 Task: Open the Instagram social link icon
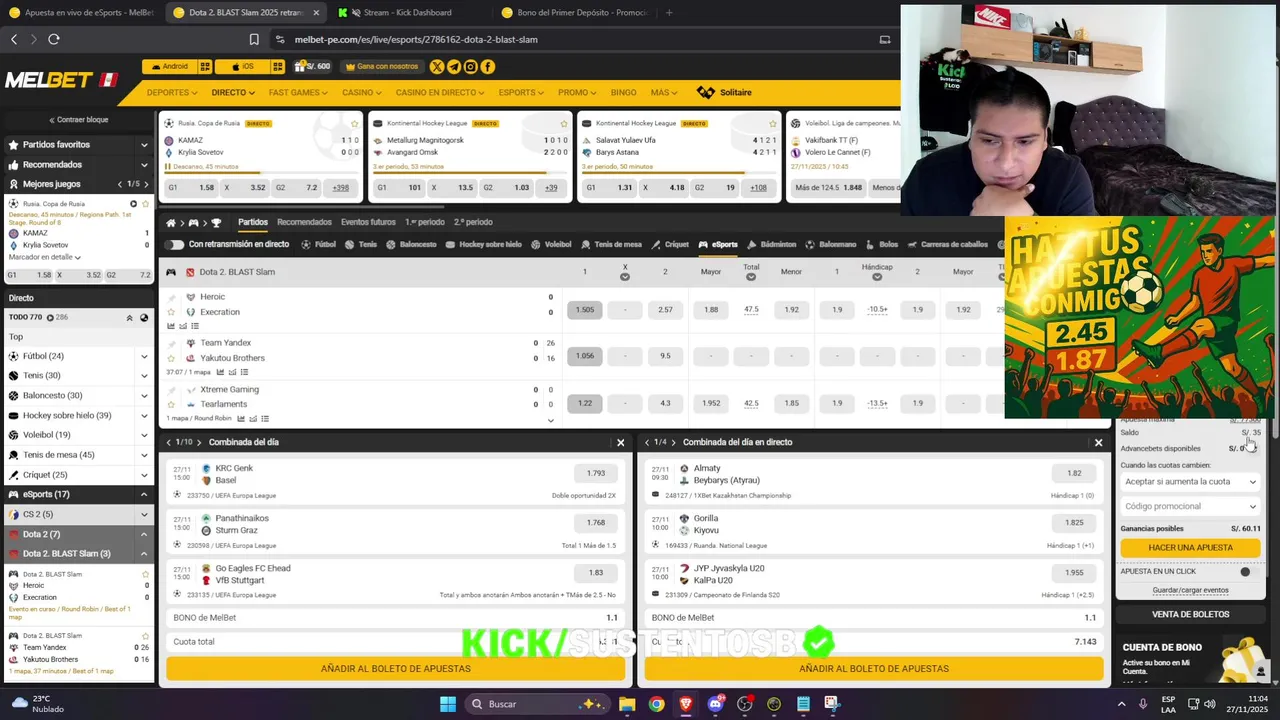coord(471,67)
